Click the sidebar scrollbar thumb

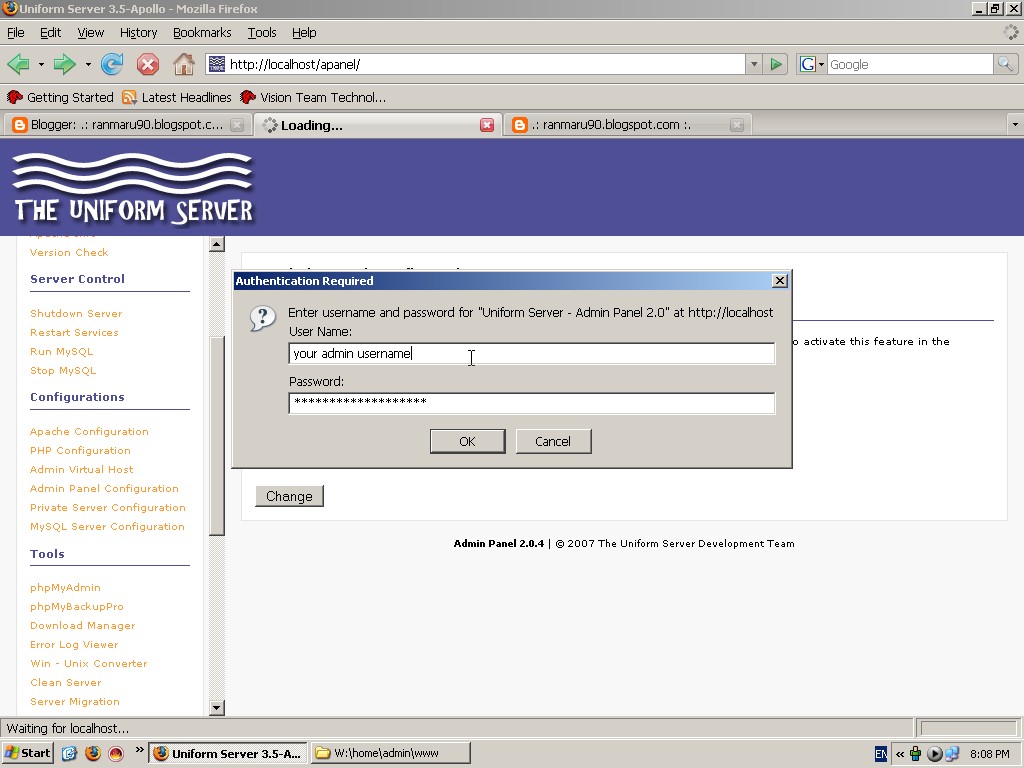click(217, 436)
